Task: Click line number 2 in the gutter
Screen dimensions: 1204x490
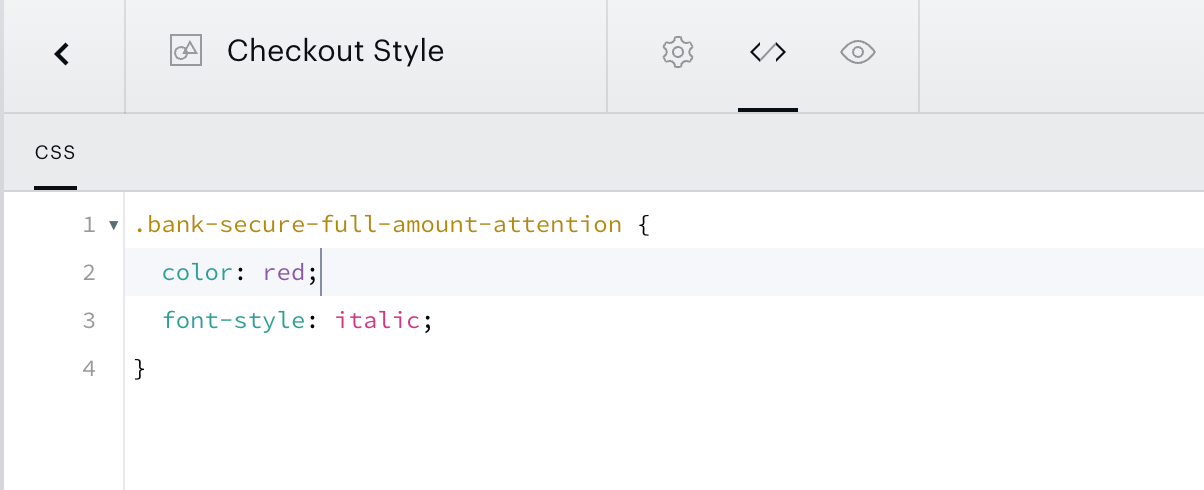Action: click(89, 273)
